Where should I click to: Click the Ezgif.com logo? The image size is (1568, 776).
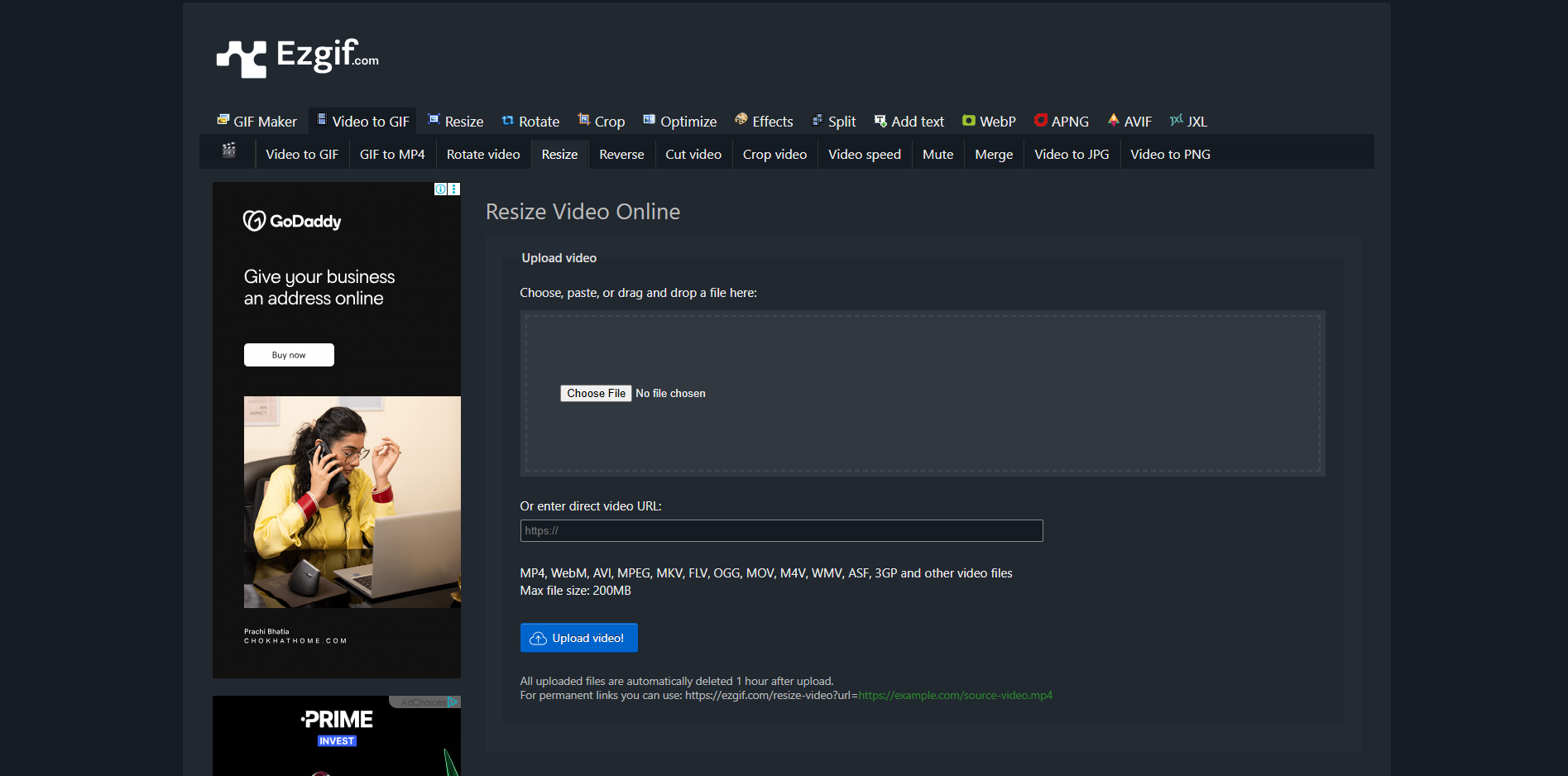296,56
